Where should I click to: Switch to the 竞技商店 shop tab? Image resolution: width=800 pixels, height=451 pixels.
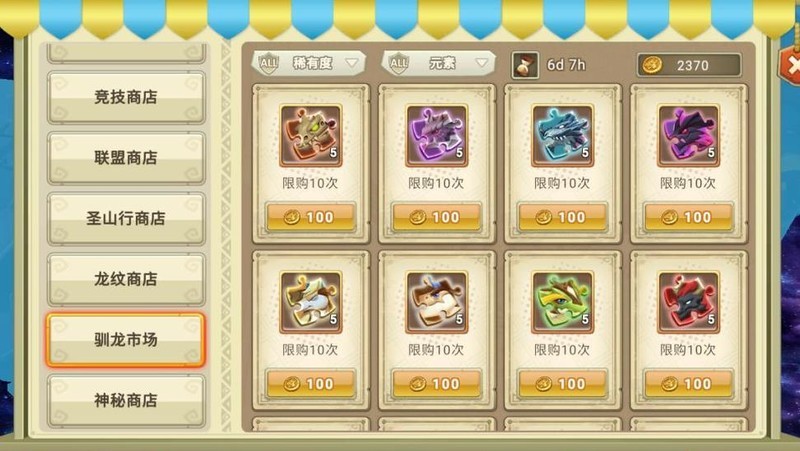pyautogui.click(x=126, y=97)
